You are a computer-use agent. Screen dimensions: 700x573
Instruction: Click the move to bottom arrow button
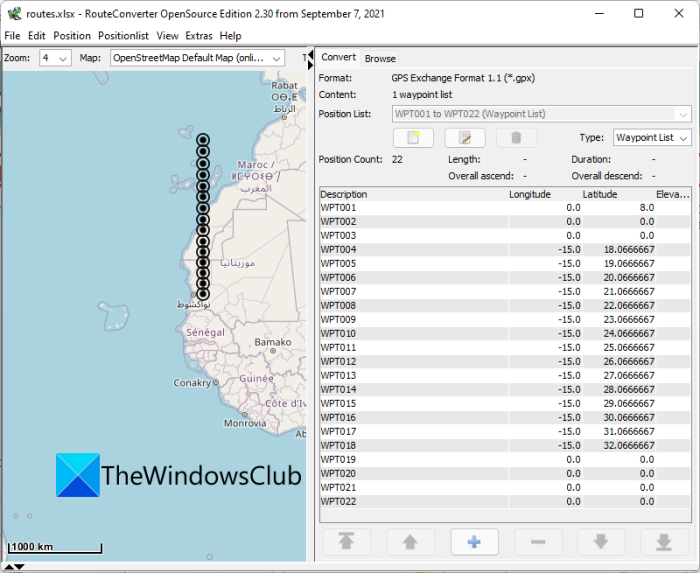click(664, 542)
